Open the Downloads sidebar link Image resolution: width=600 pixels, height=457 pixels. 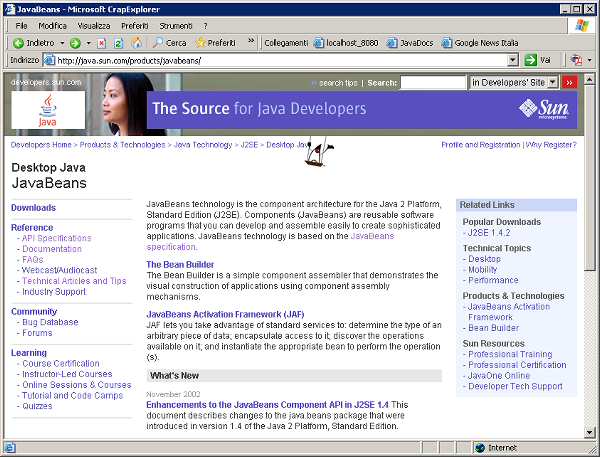tap(33, 207)
